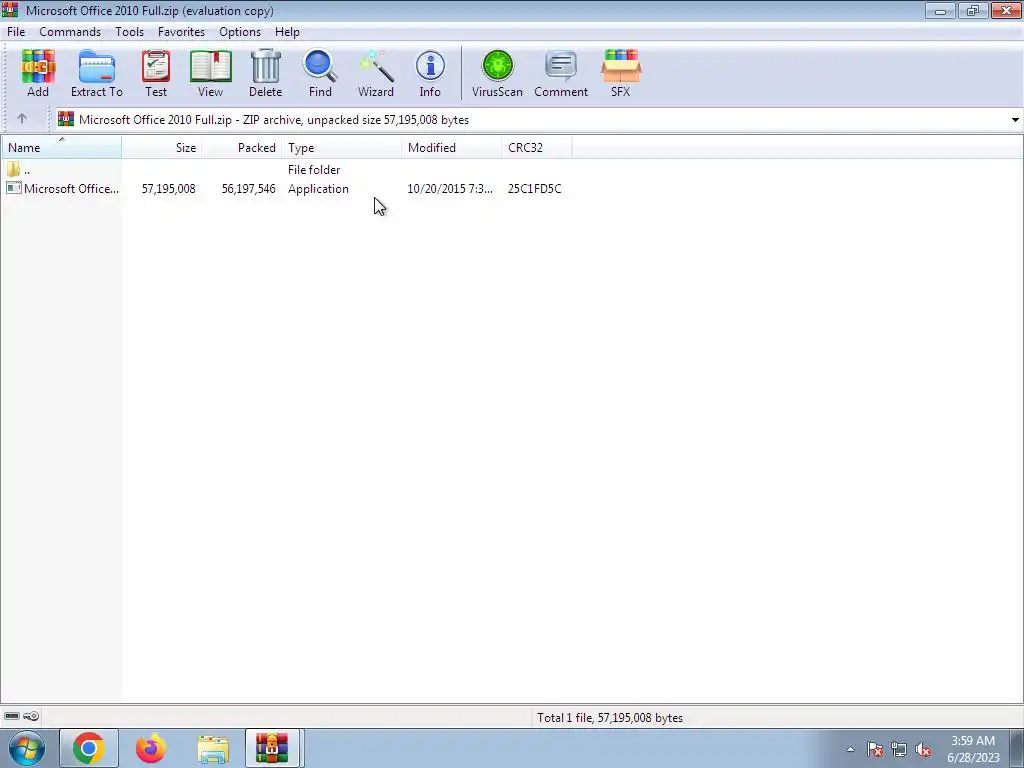
Task: Sort by the Name column header
Action: pos(61,148)
